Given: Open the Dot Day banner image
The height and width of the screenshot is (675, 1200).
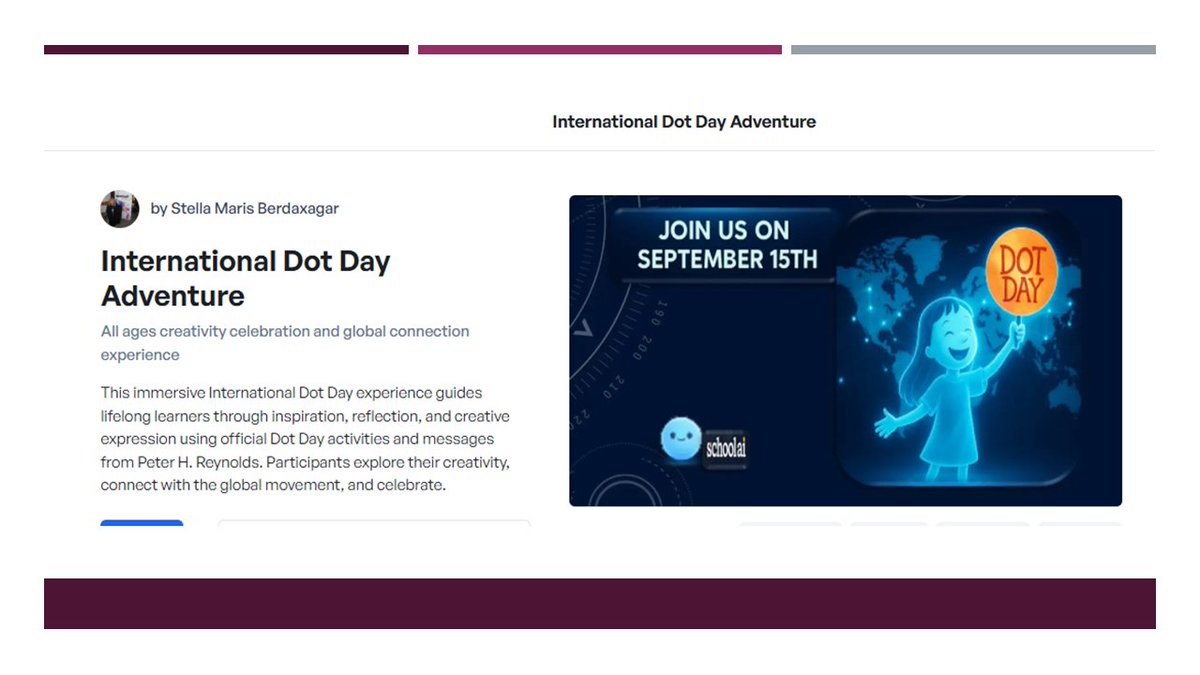Looking at the screenshot, I should coord(845,350).
